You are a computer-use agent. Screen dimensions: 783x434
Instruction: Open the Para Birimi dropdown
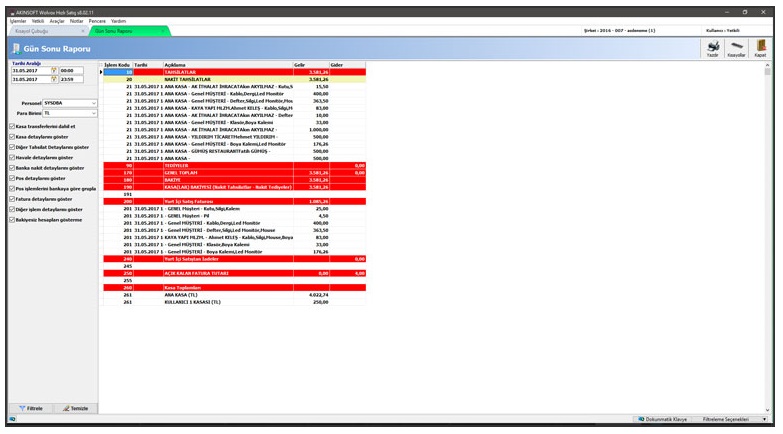[x=93, y=113]
